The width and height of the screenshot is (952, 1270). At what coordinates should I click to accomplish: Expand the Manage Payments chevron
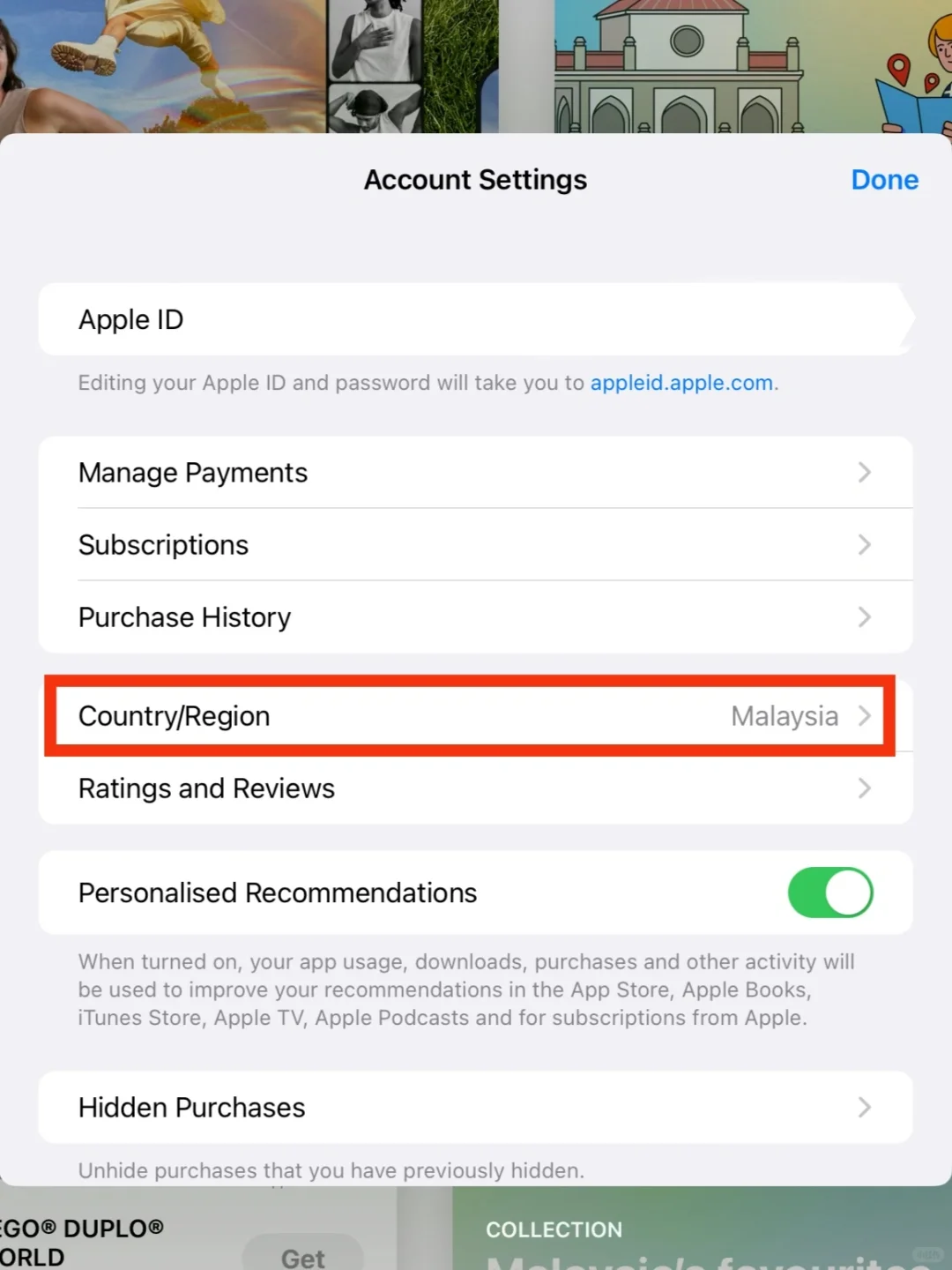tap(865, 473)
